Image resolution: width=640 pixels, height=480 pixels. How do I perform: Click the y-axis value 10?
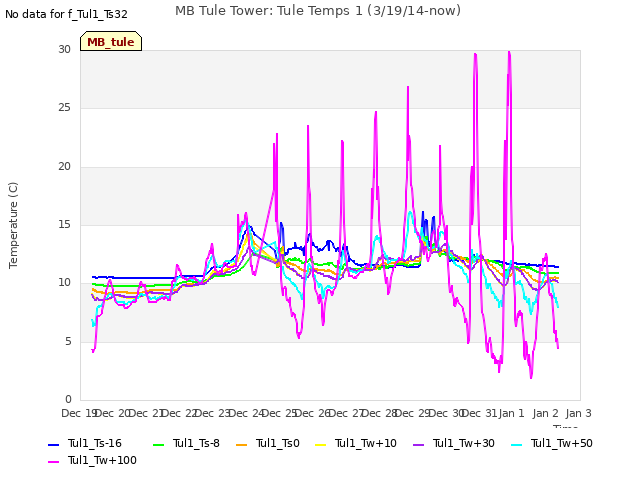tap(64, 282)
